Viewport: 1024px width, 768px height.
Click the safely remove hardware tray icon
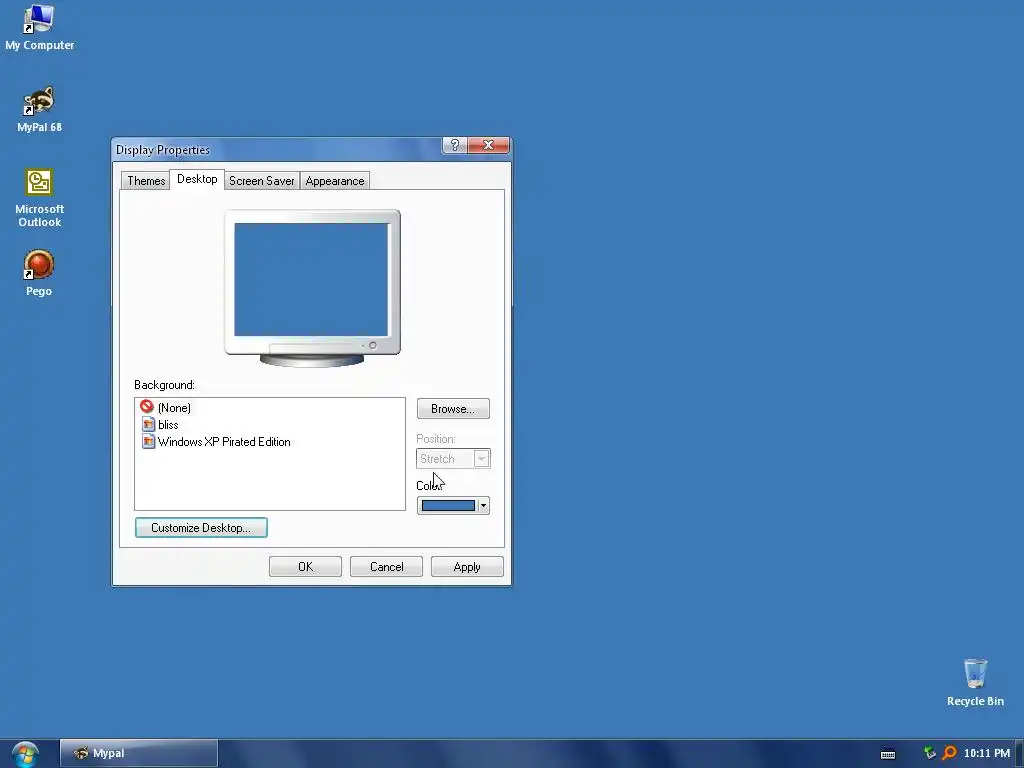tap(929, 753)
